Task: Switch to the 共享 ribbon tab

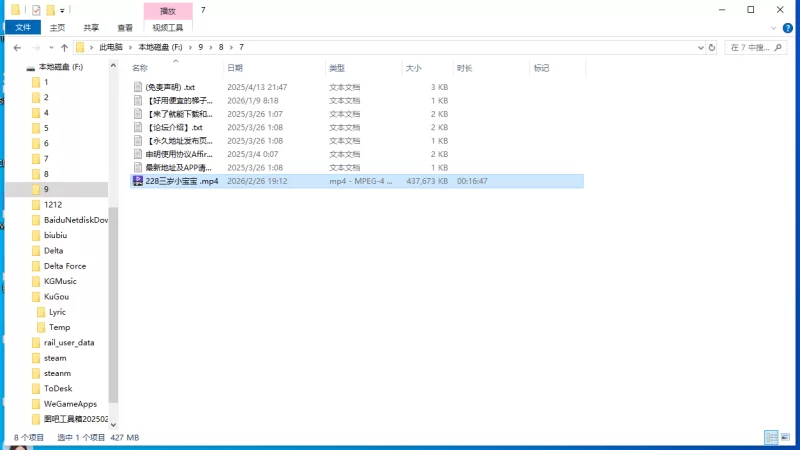Action: (x=91, y=28)
